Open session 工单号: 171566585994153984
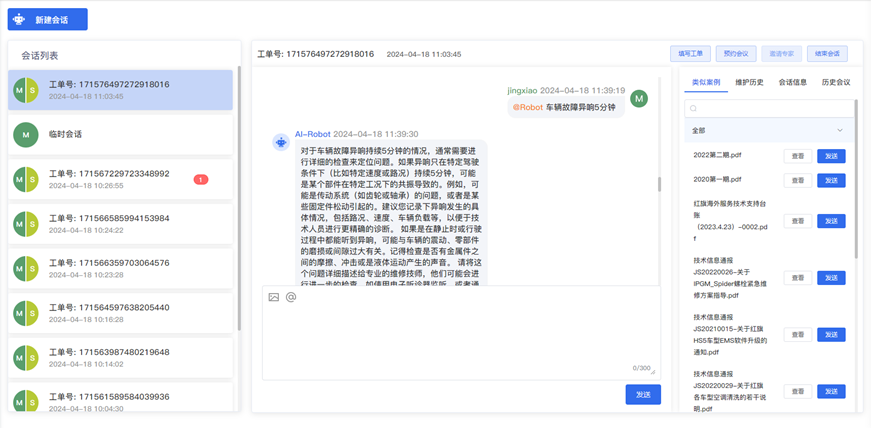871x428 pixels. pyautogui.click(x=120, y=224)
